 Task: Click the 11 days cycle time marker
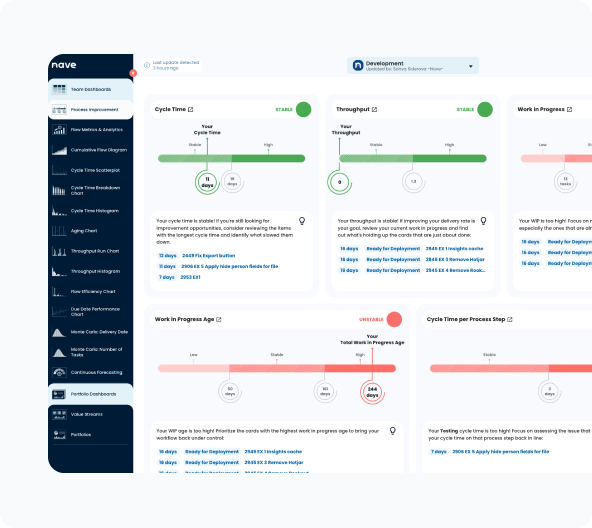coord(207,182)
